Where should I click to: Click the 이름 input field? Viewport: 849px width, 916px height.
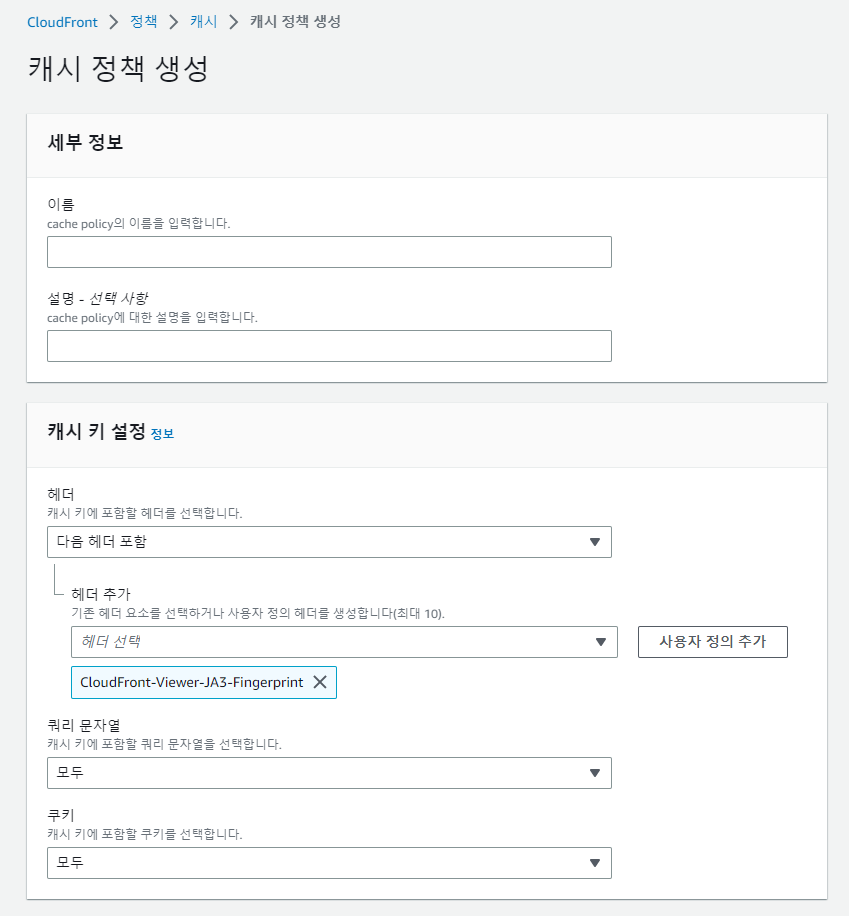click(x=330, y=252)
